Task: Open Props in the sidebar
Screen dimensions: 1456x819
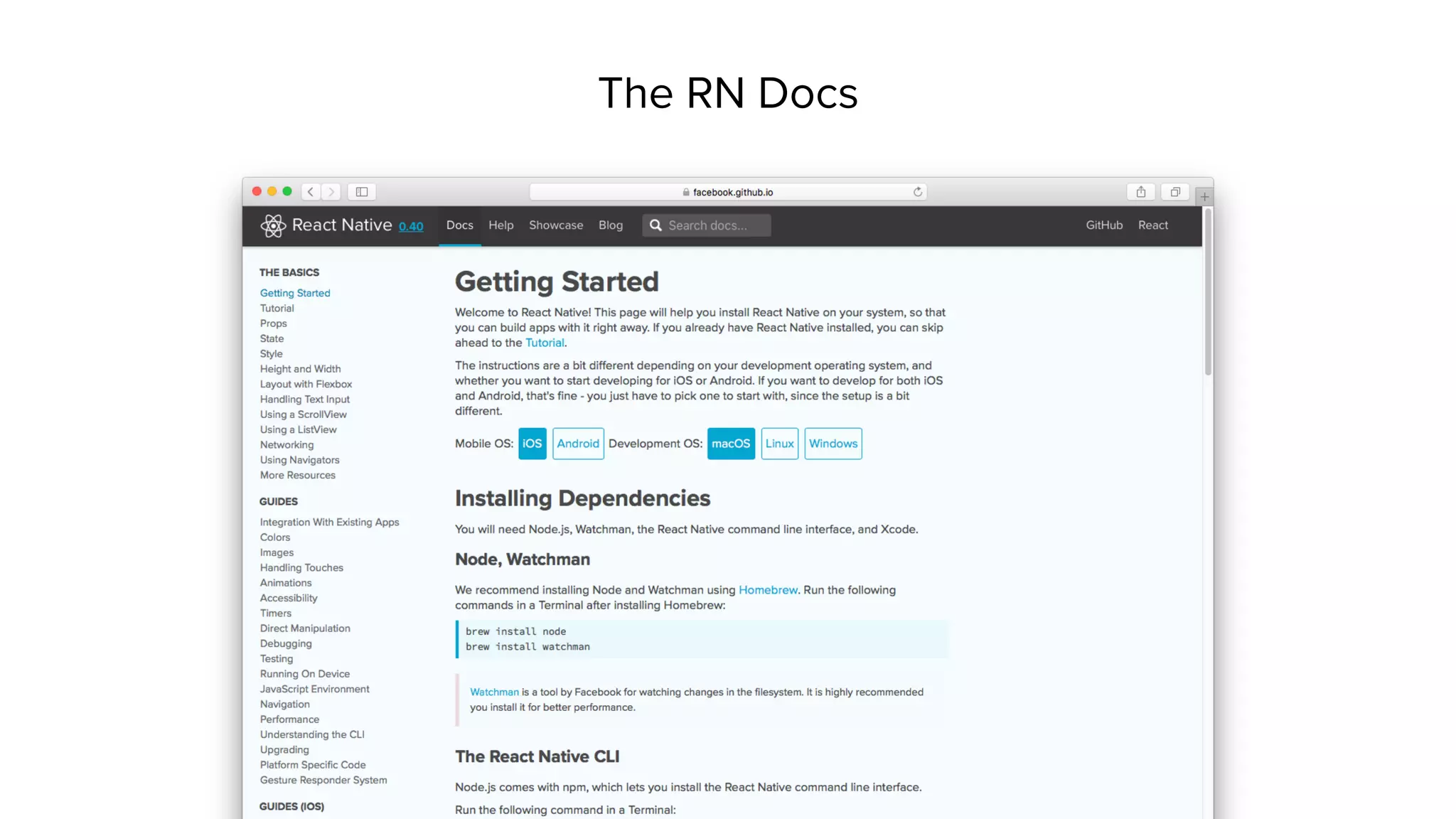Action: 273,323
